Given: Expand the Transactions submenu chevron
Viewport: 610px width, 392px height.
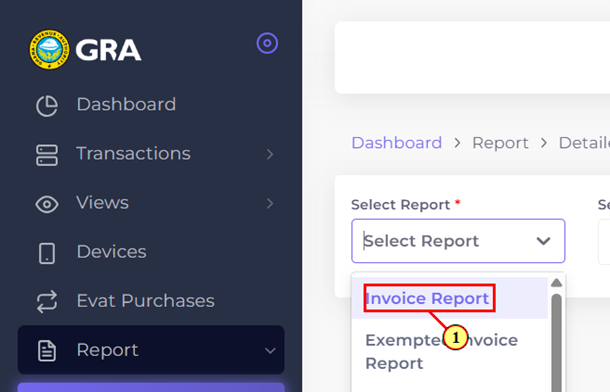Looking at the screenshot, I should tap(270, 154).
